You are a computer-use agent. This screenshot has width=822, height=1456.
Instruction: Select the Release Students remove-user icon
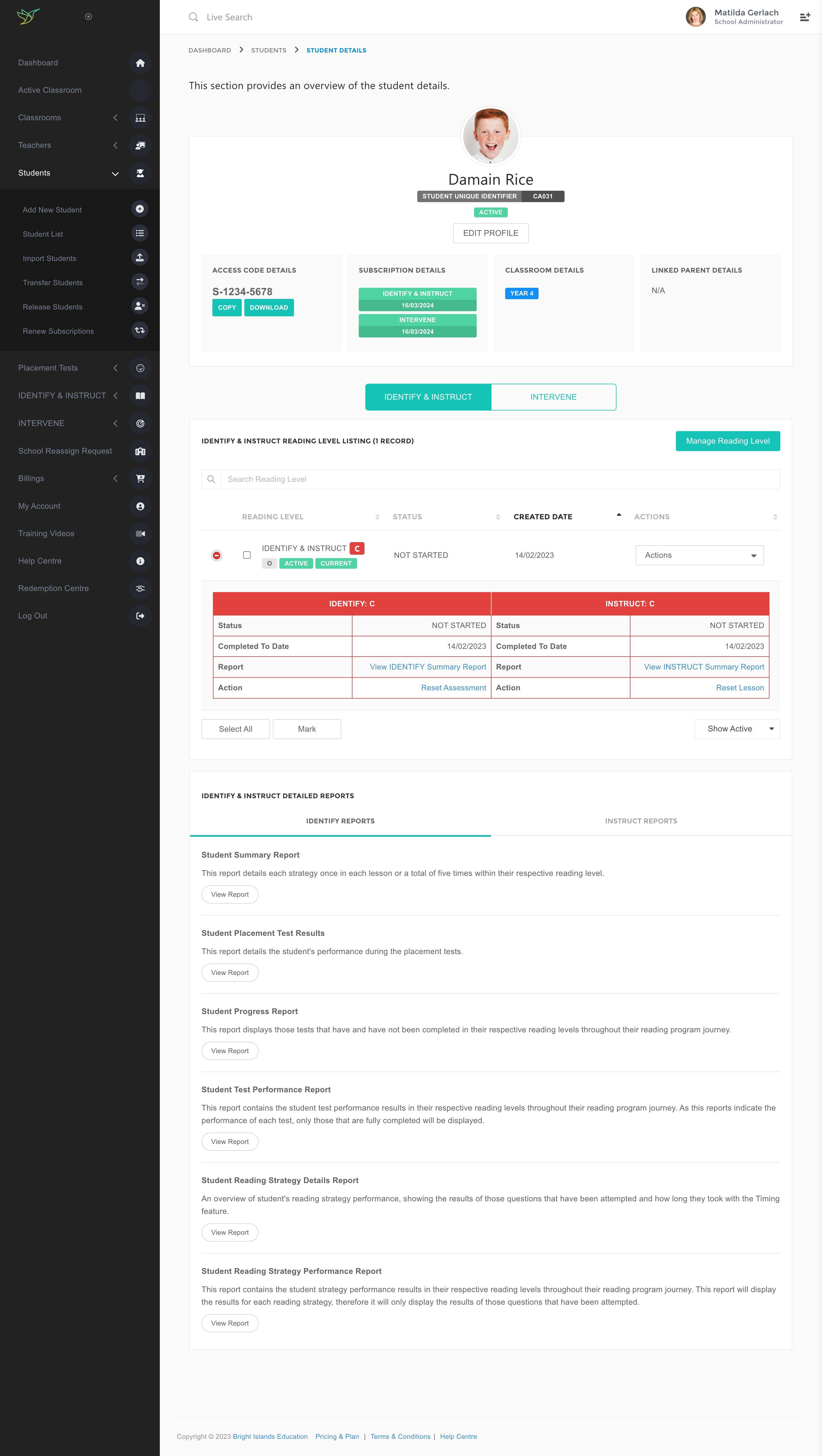pos(139,306)
